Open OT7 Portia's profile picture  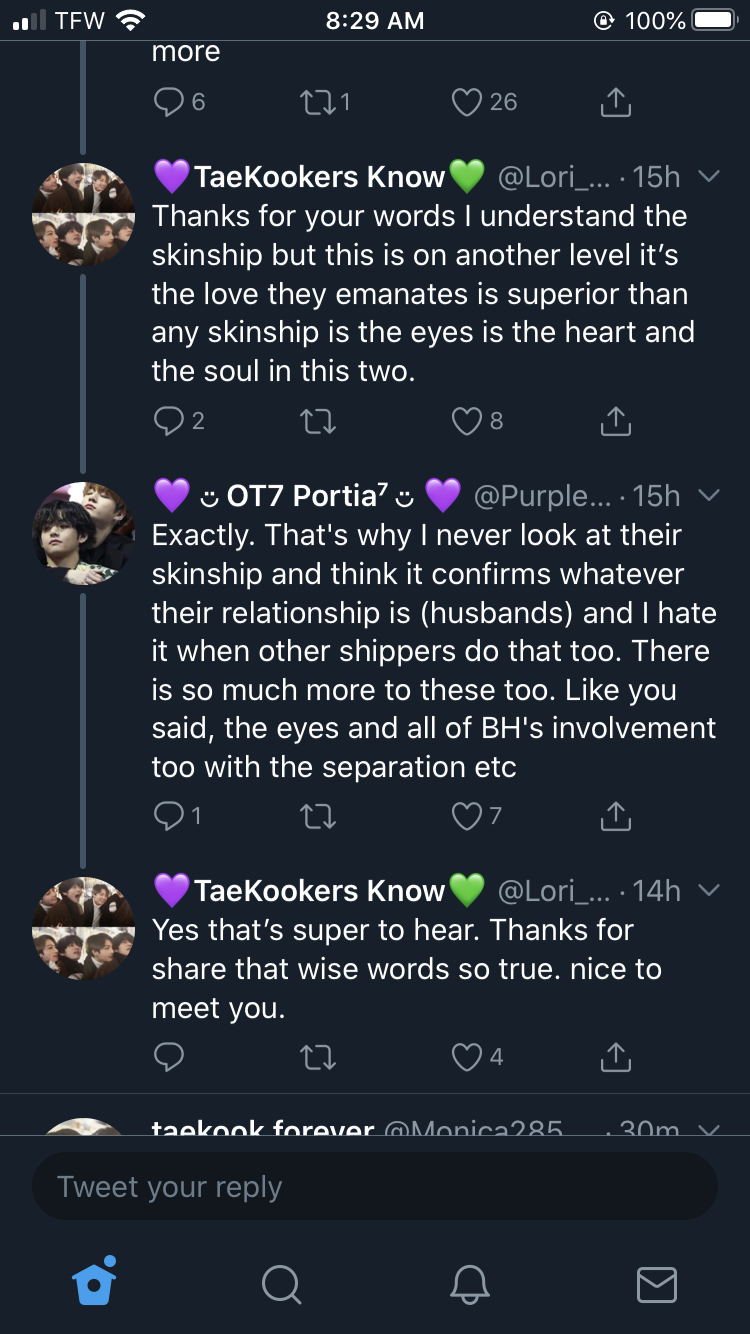pyautogui.click(x=83, y=533)
